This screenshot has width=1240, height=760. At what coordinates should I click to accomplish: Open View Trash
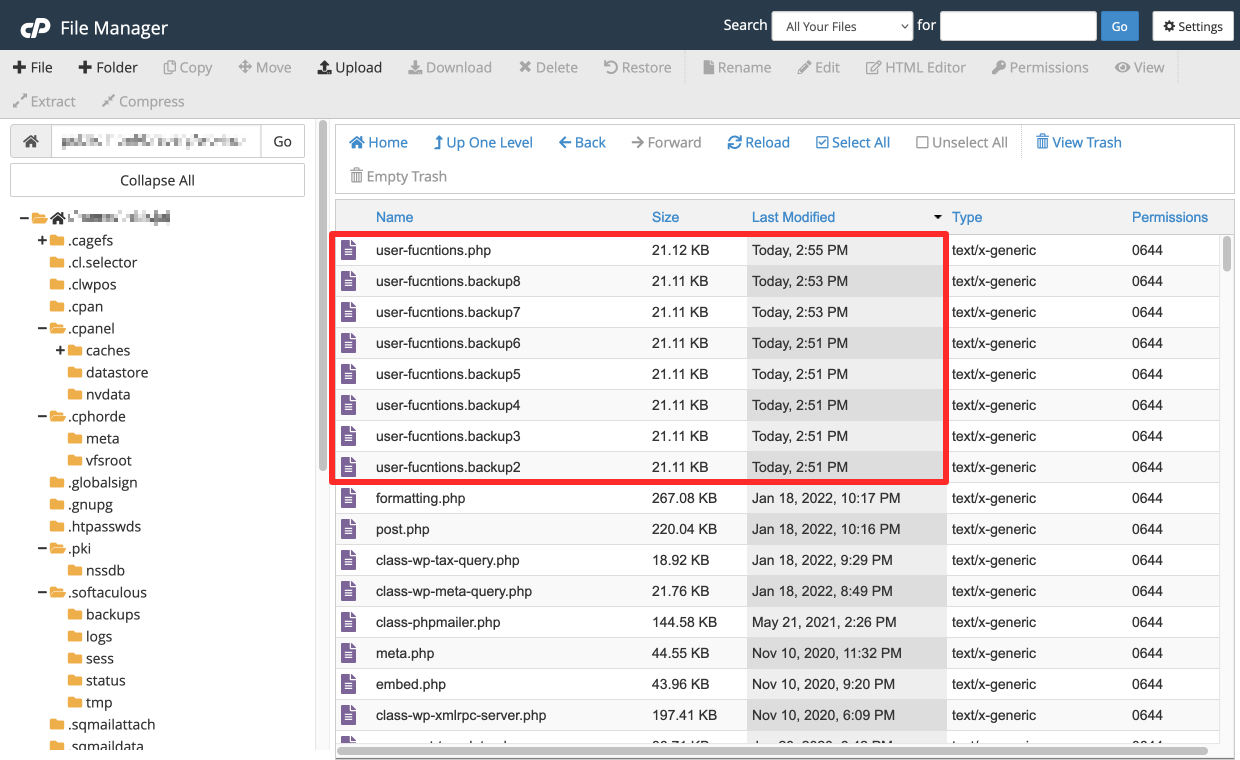tap(1078, 142)
